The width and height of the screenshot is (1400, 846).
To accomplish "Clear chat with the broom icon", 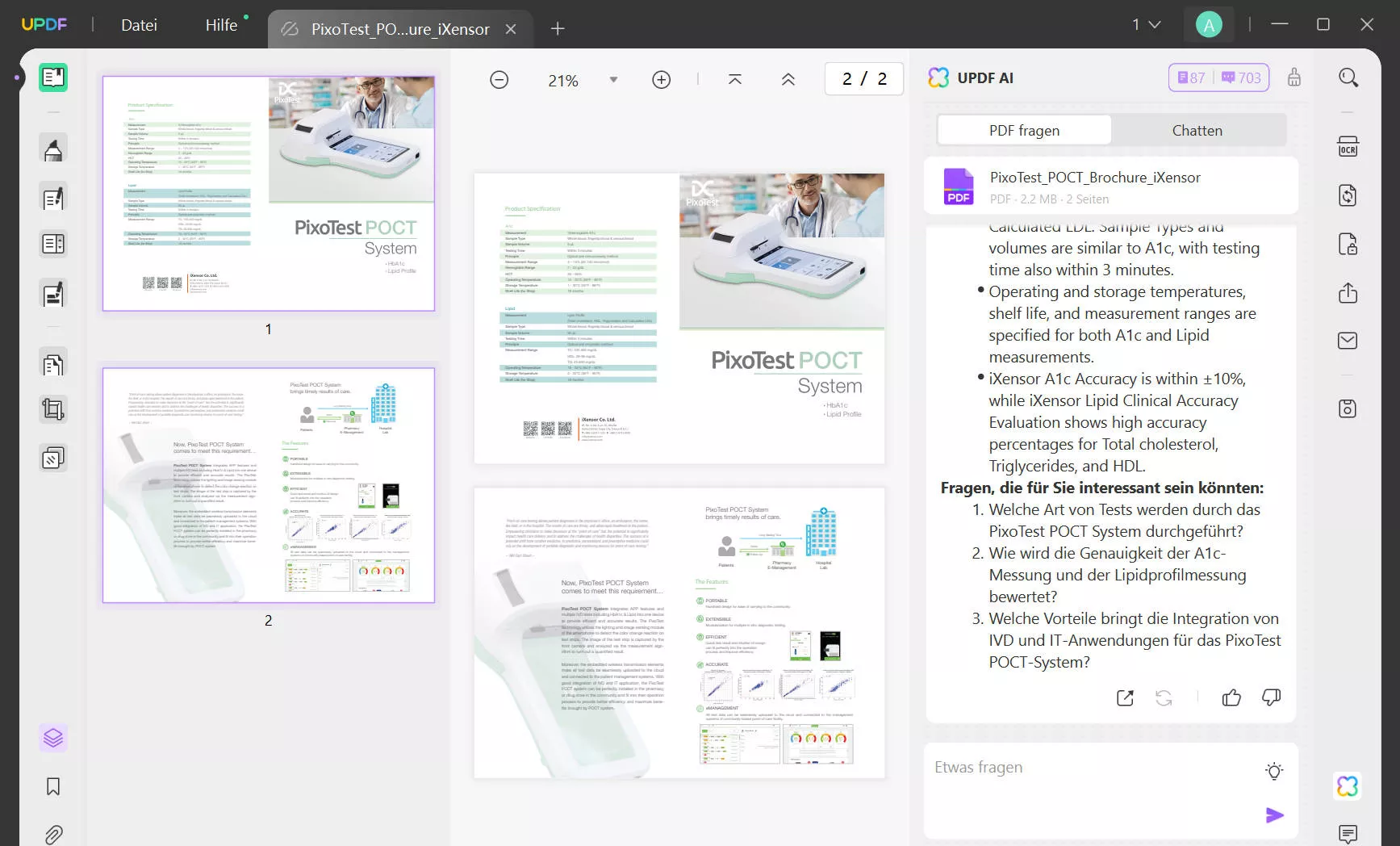I will (x=1294, y=77).
